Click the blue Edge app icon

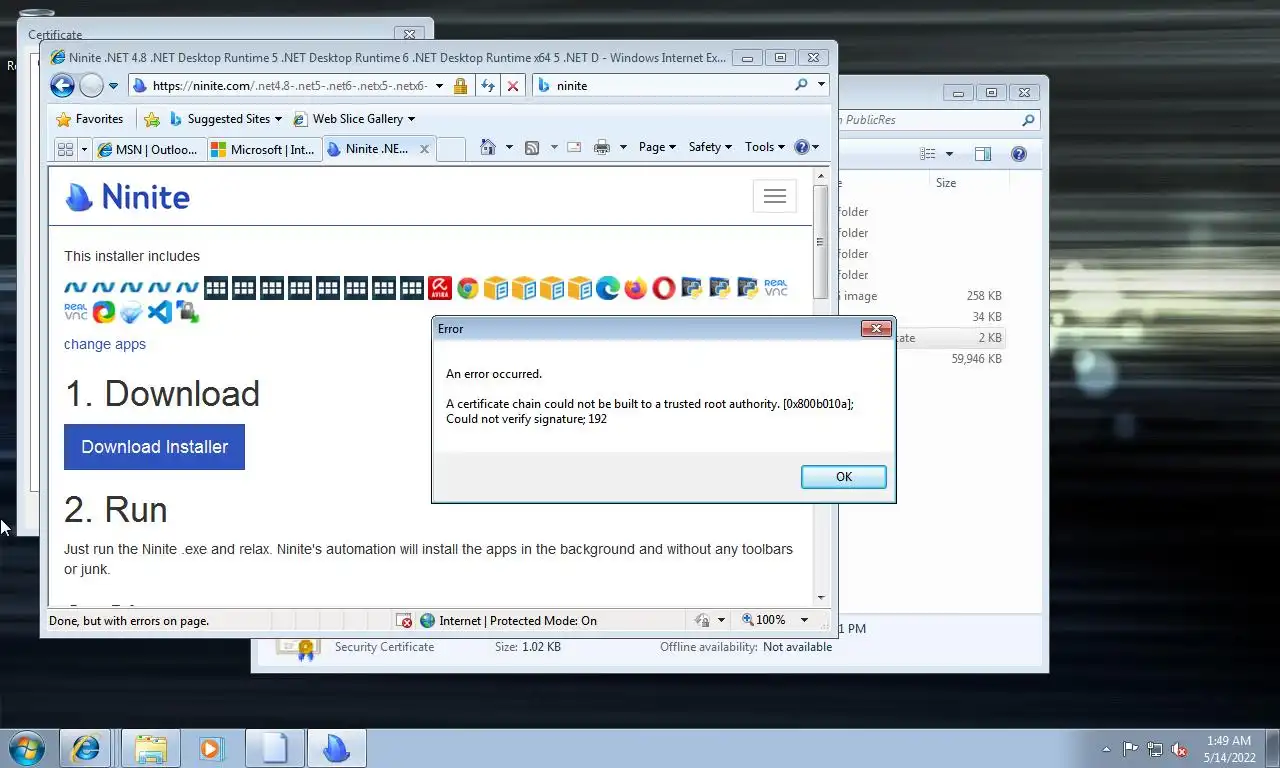point(607,289)
